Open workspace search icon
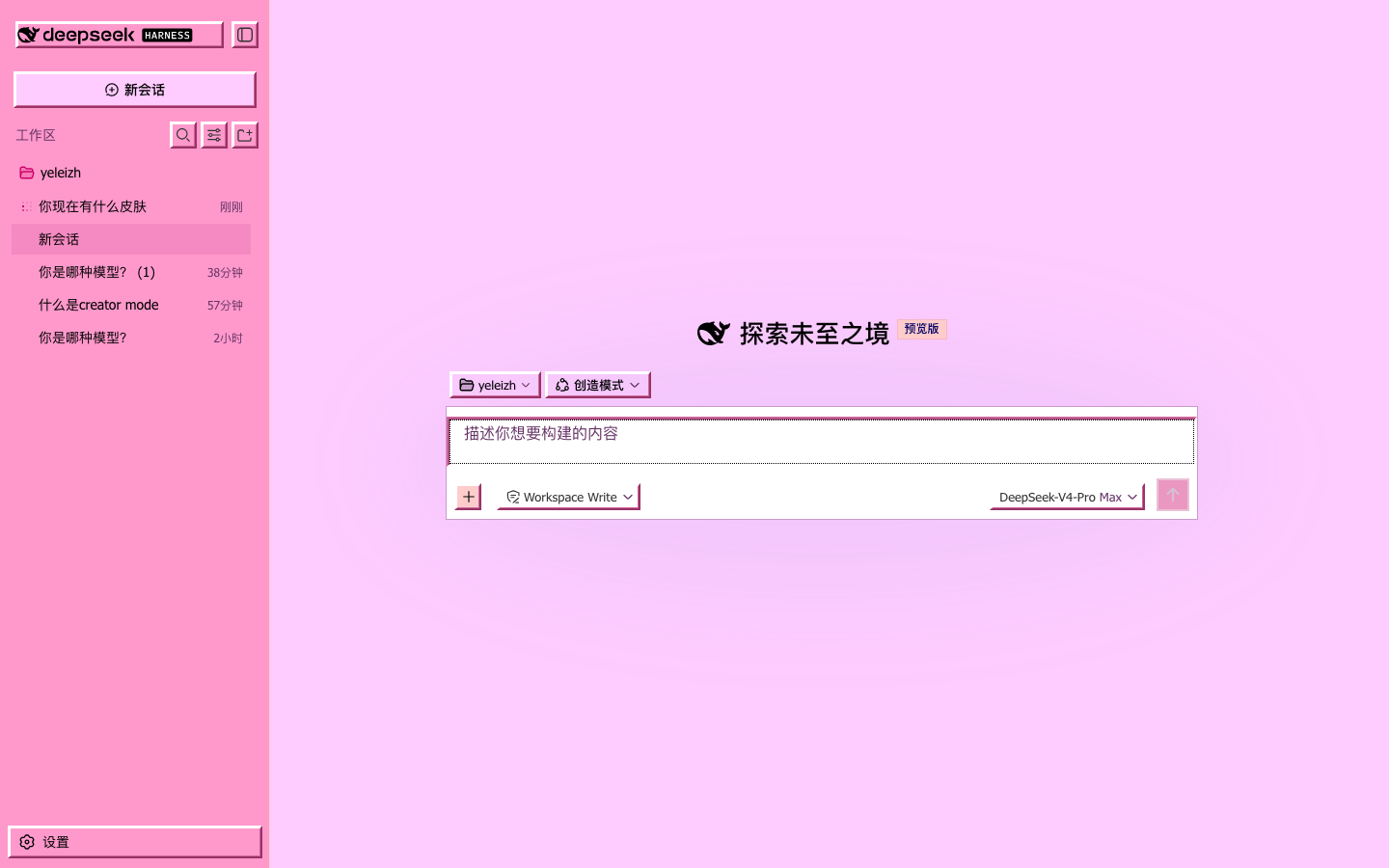Screen dimensions: 1389x868 pyautogui.click(x=183, y=135)
